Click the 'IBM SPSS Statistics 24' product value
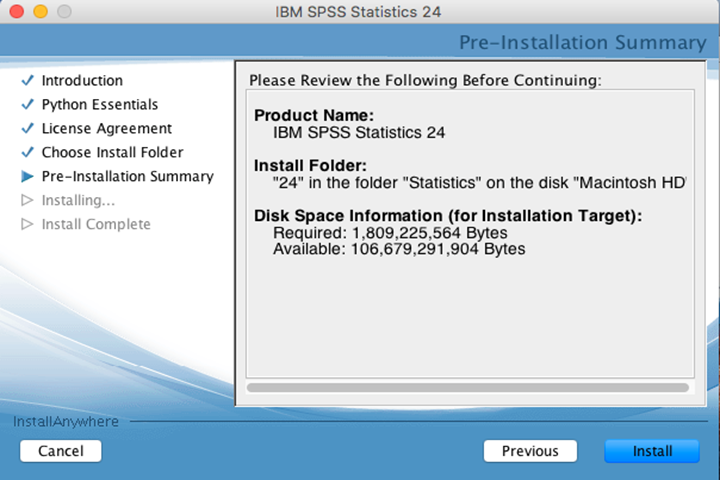The width and height of the screenshot is (720, 480). pos(359,133)
